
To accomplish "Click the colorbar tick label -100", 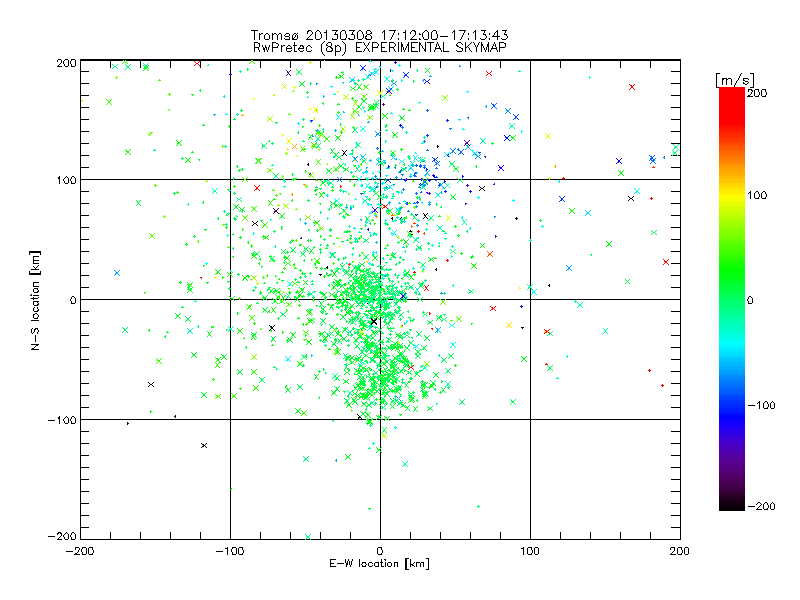I will coord(761,405).
